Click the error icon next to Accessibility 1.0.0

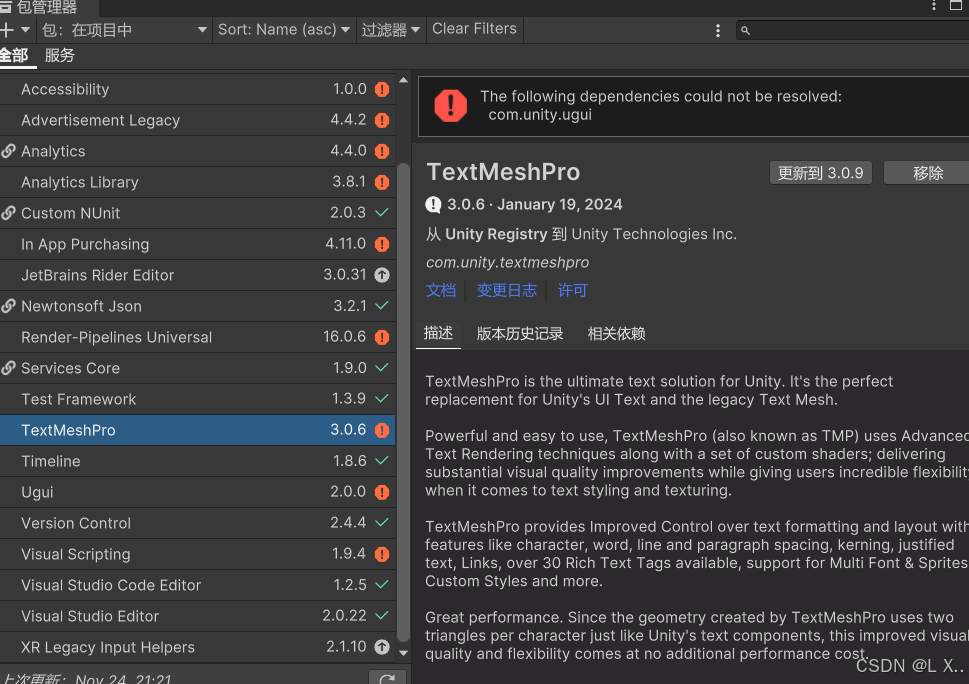(382, 89)
